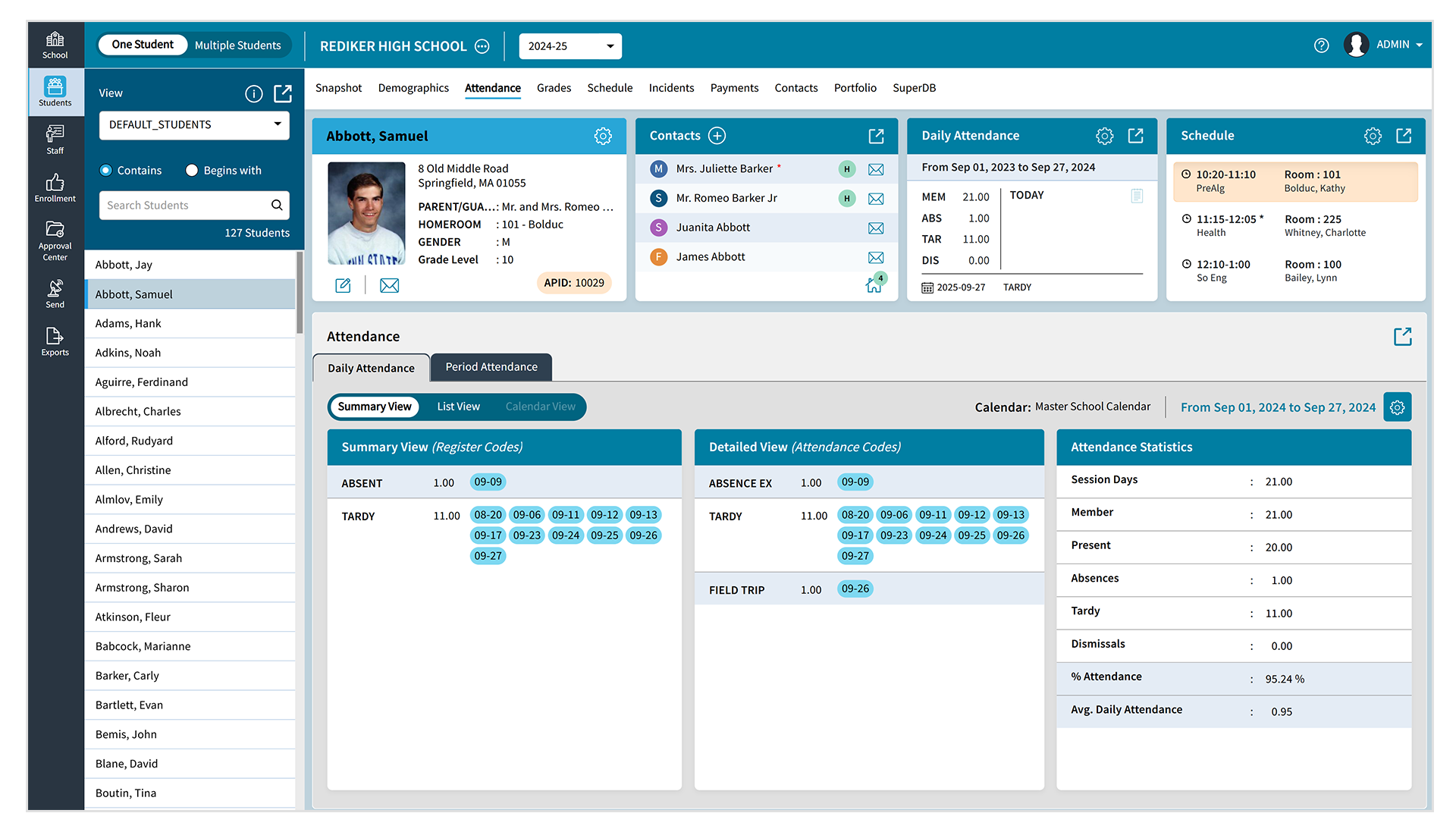Open the Grades tab

click(x=554, y=88)
